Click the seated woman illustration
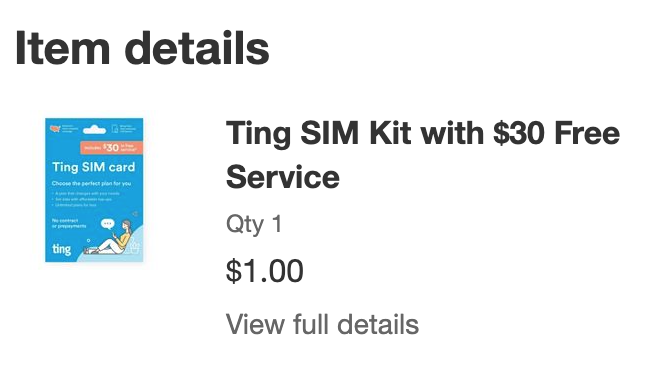Image resolution: width=672 pixels, height=392 pixels. tap(109, 238)
